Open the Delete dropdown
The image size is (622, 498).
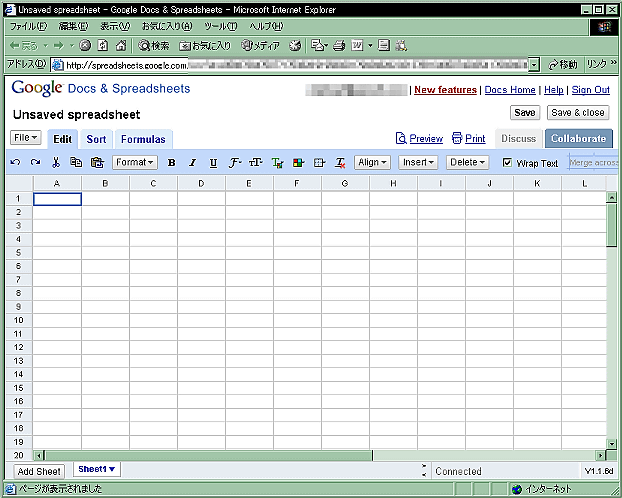467,162
